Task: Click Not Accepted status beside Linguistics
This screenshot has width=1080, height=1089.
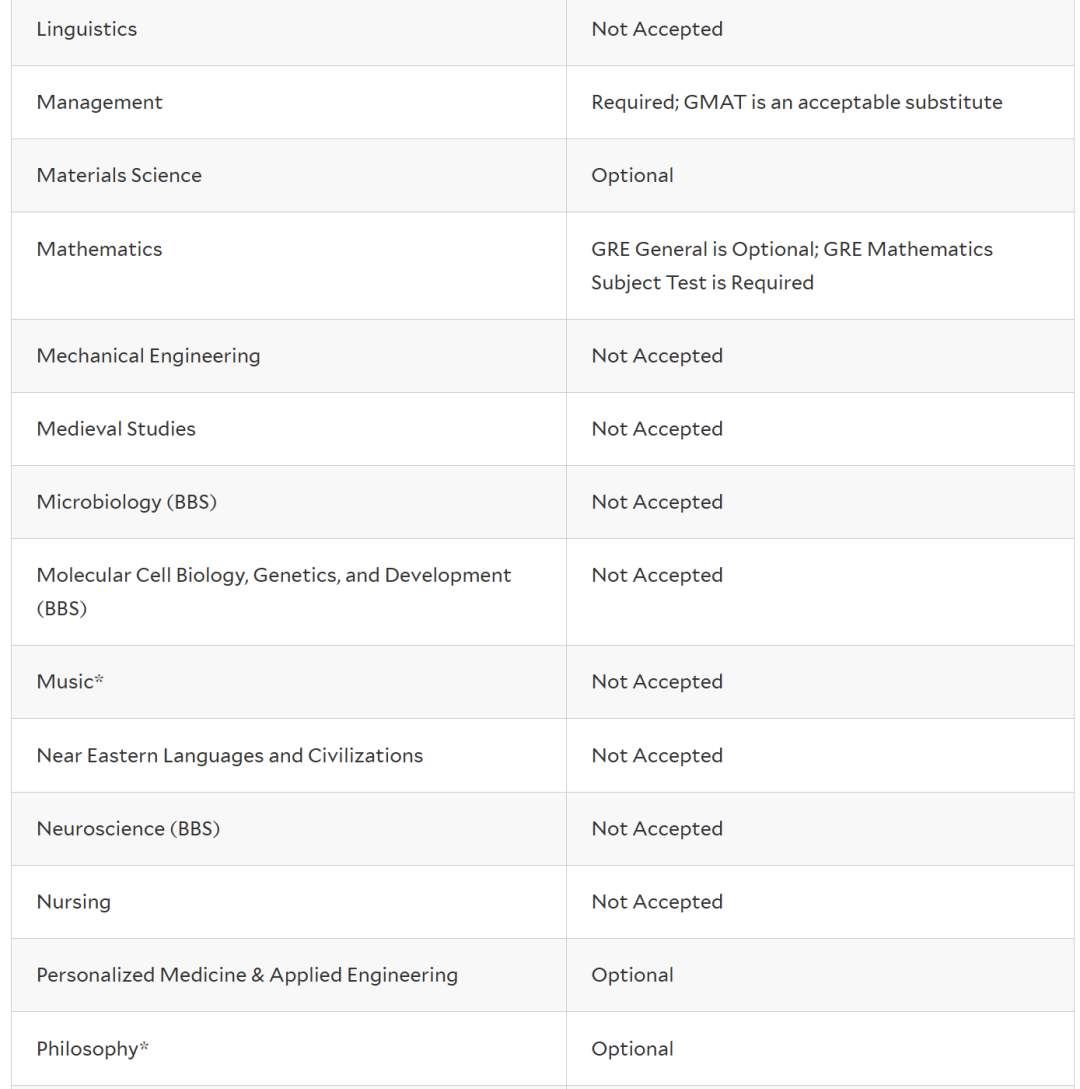Action: 656,29
